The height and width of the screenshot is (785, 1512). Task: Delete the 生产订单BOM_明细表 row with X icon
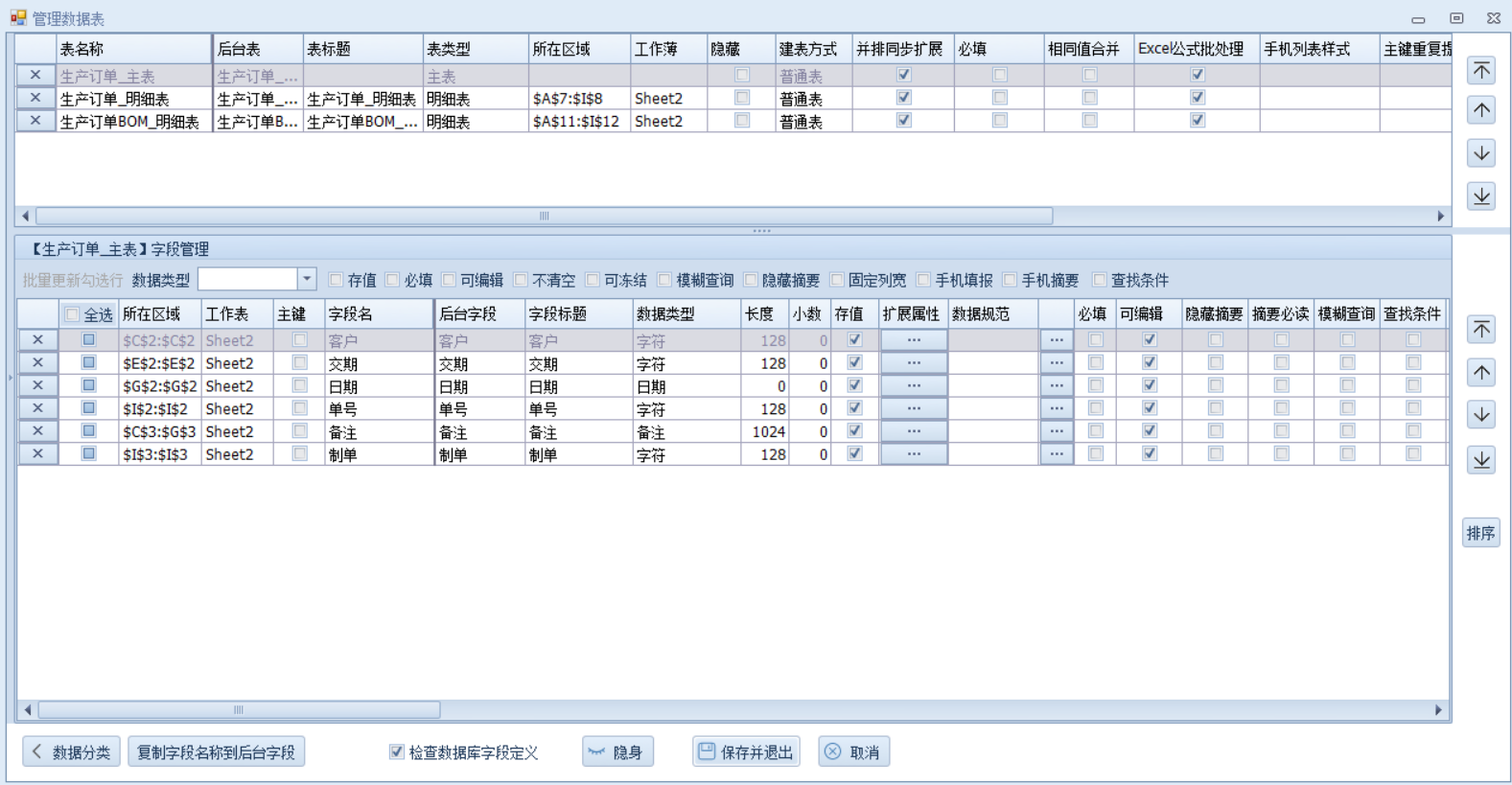pyautogui.click(x=35, y=121)
